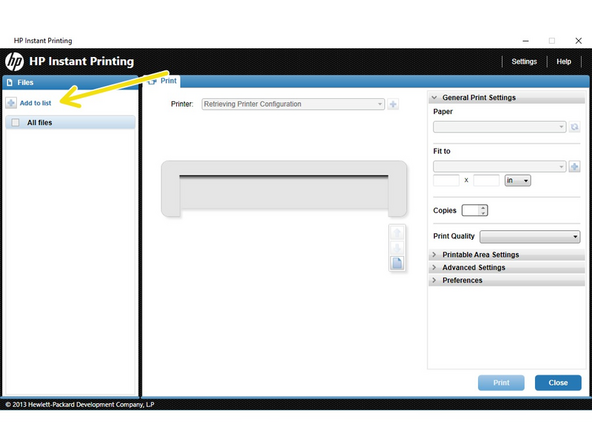This screenshot has height=444, width=592.
Task: Open the Settings menu
Action: (524, 62)
